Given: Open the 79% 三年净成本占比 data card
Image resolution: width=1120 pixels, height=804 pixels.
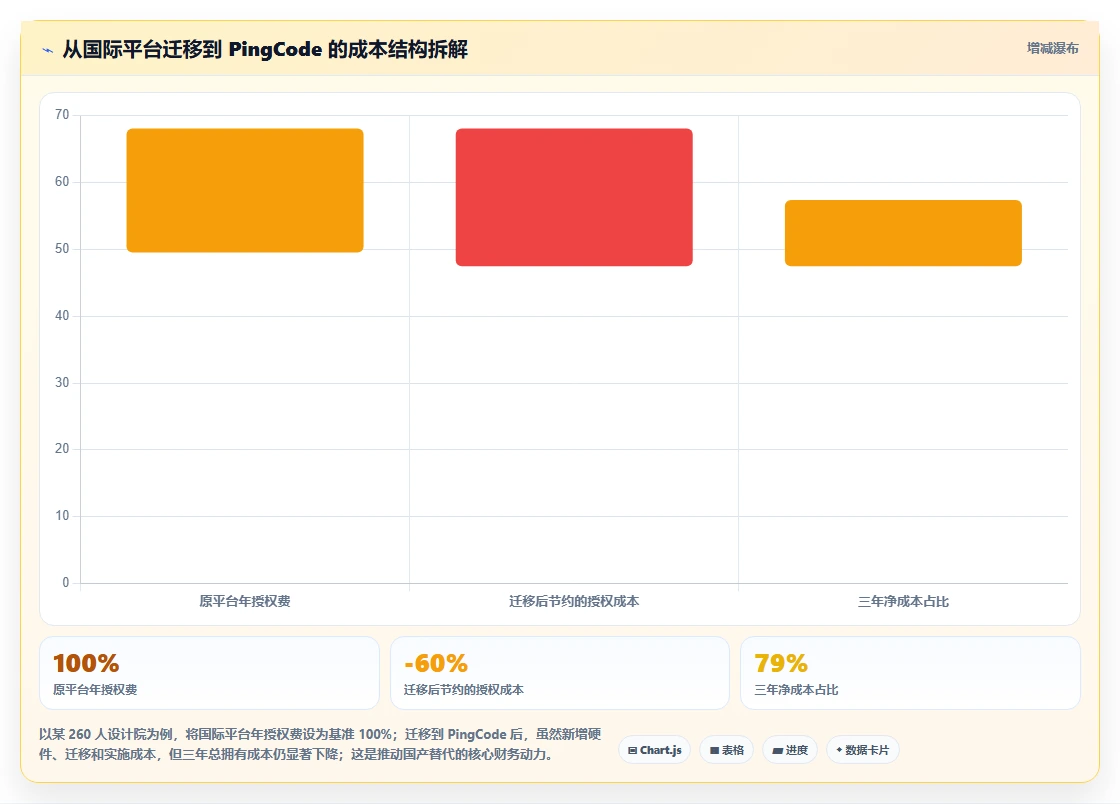Looking at the screenshot, I should (910, 673).
